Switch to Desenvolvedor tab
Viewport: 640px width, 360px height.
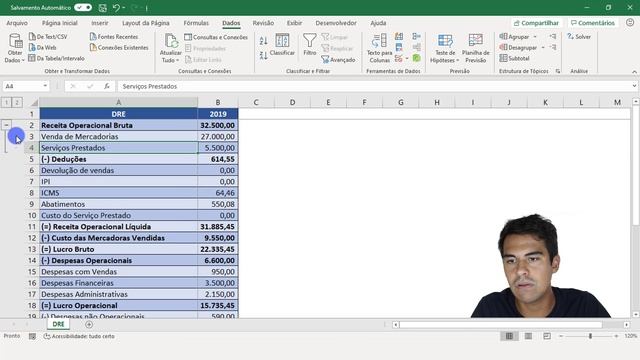point(336,23)
